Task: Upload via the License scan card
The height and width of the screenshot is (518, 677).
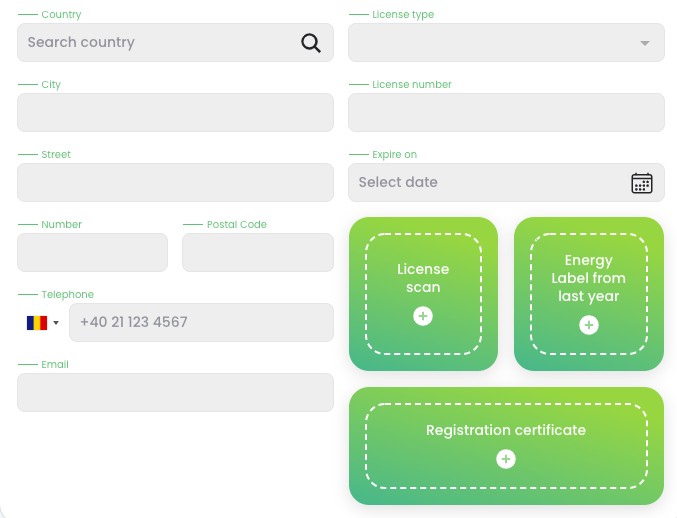Action: click(x=423, y=294)
